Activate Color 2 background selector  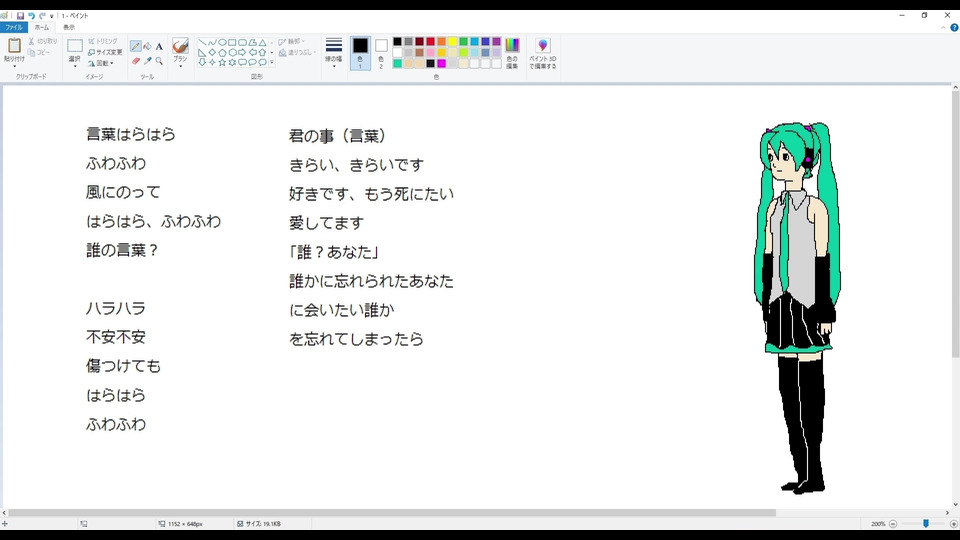point(381,53)
